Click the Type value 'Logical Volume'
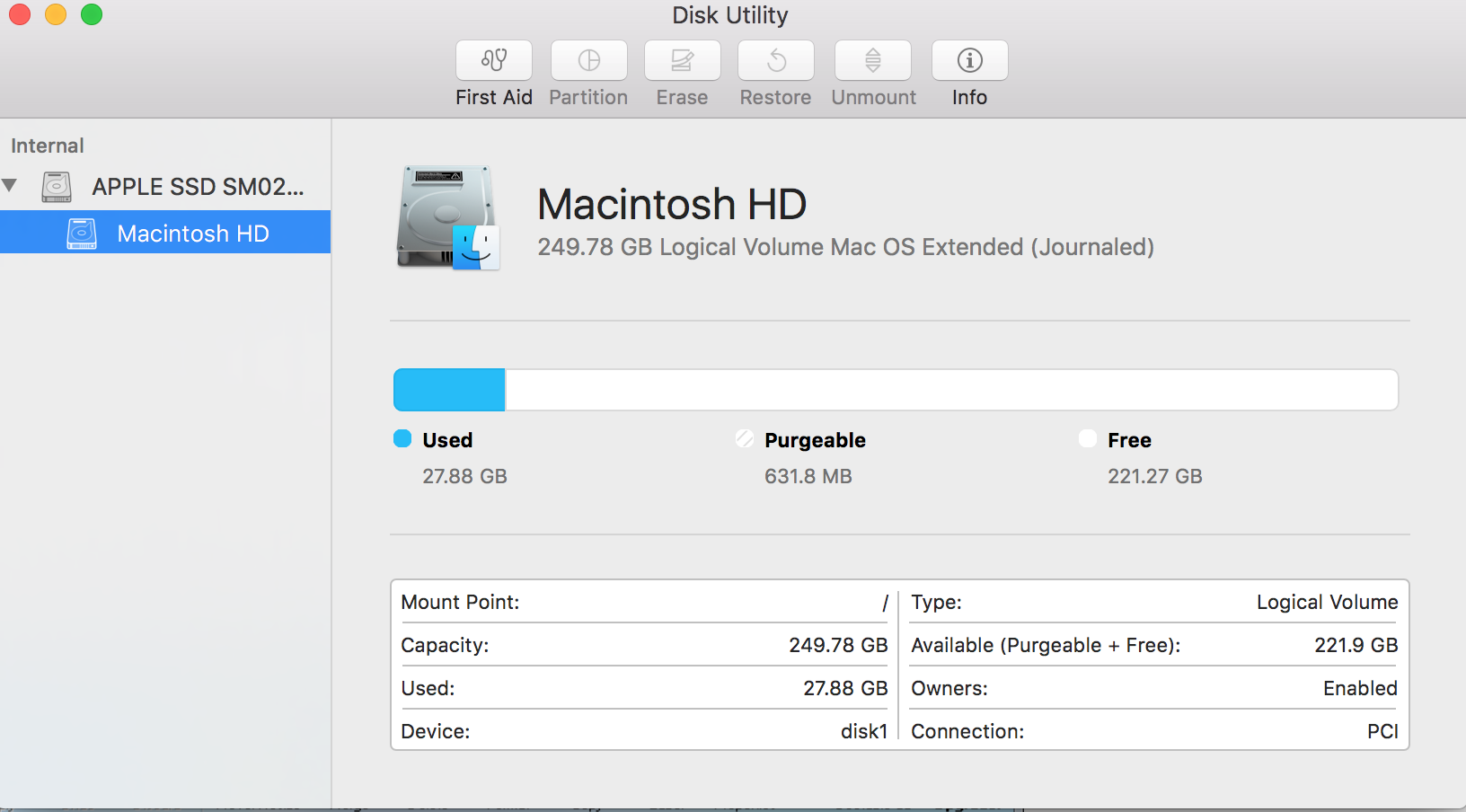The width and height of the screenshot is (1466, 812). point(1327,602)
